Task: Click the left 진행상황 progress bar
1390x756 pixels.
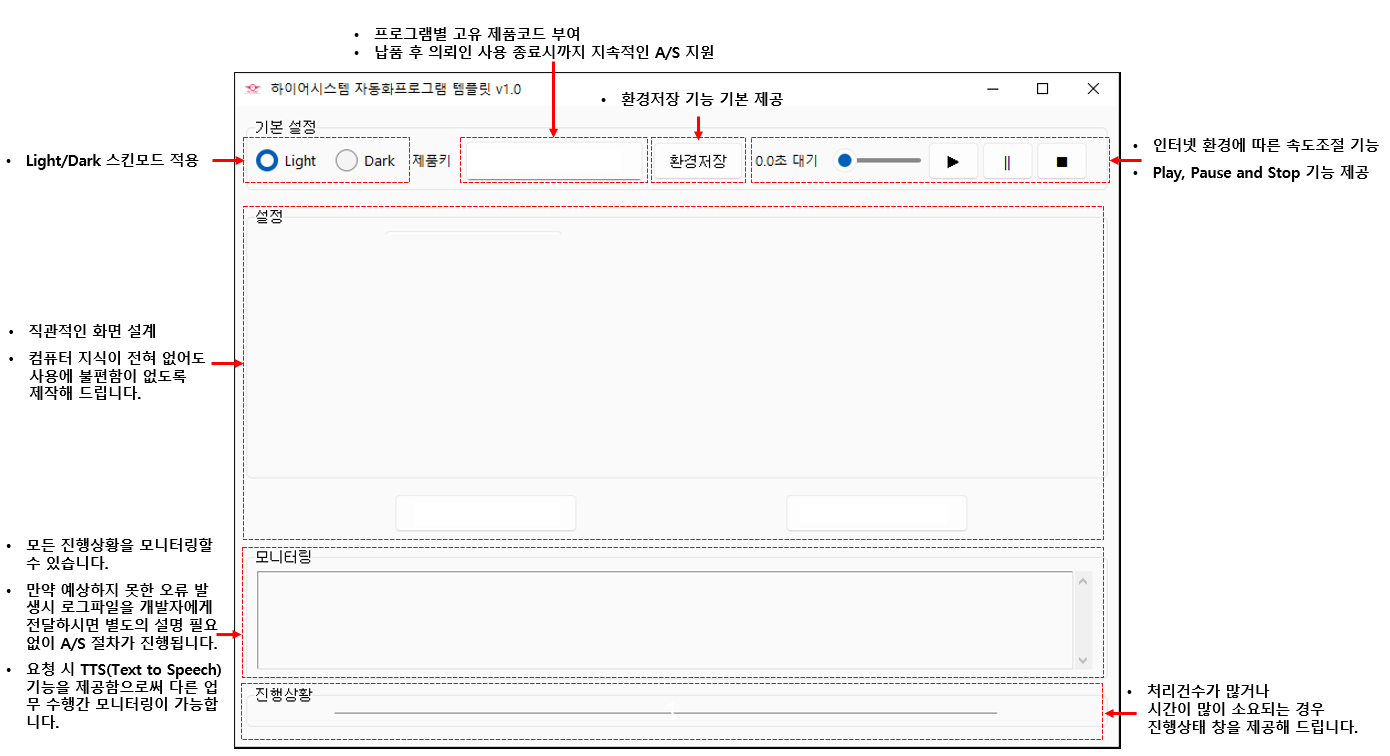Action: [502, 713]
